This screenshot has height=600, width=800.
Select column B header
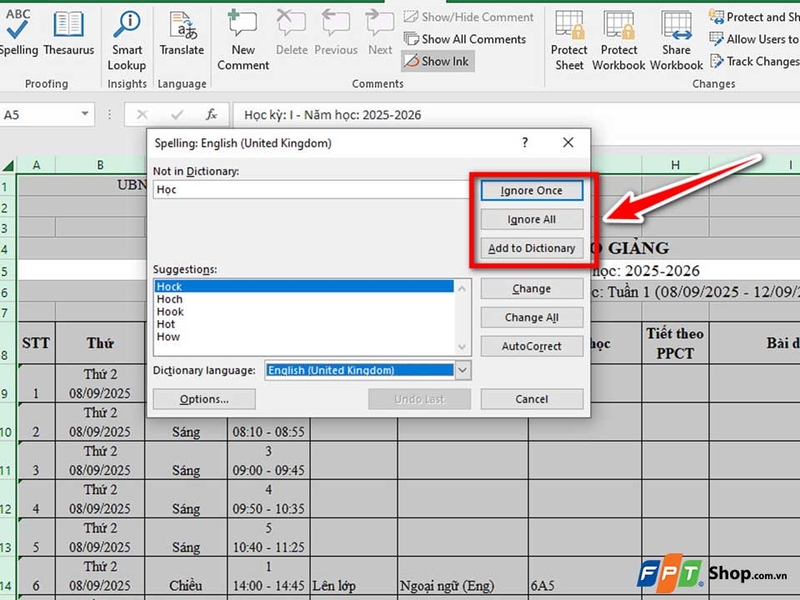(101, 165)
